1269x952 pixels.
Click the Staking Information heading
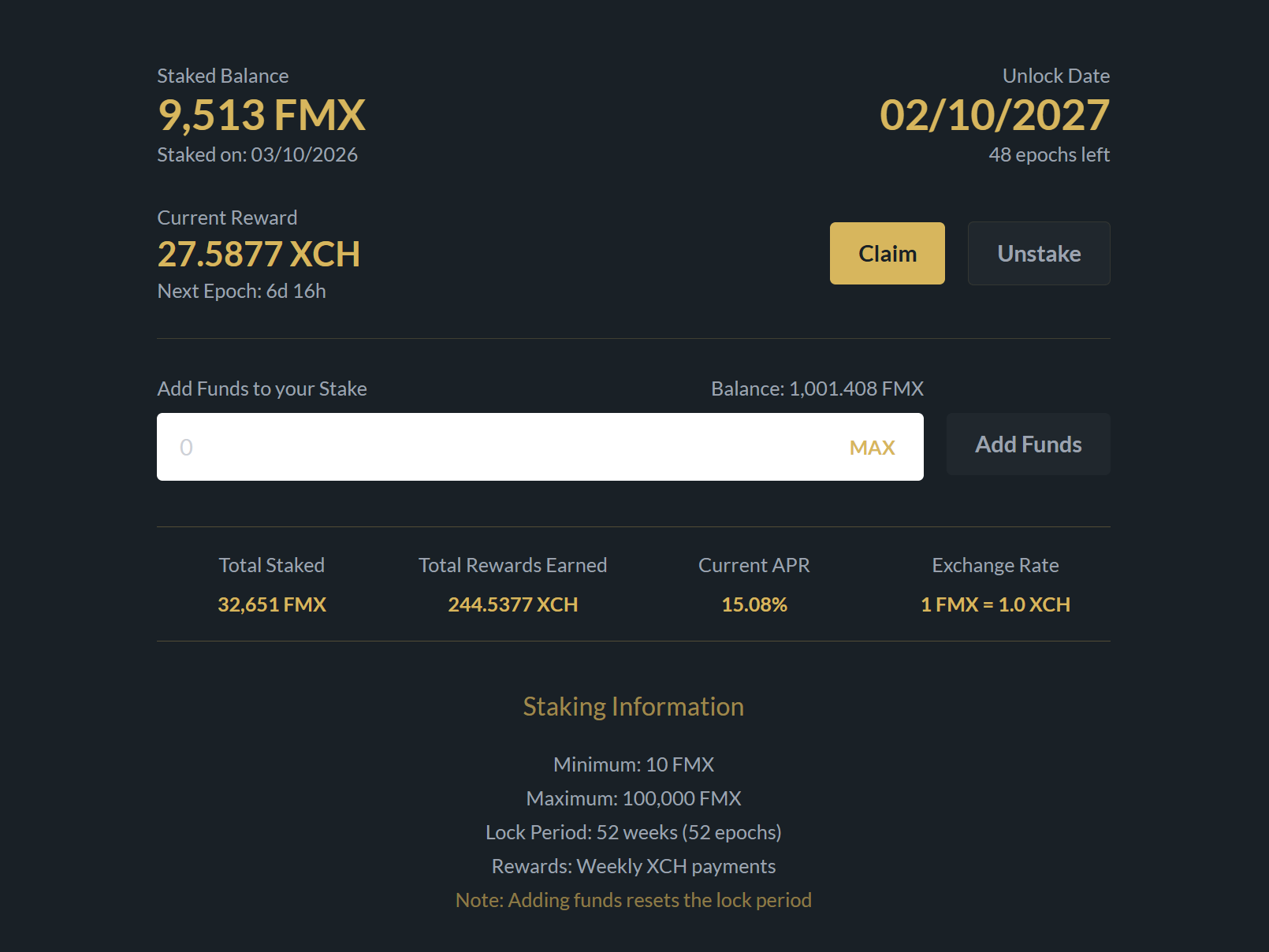point(634,707)
